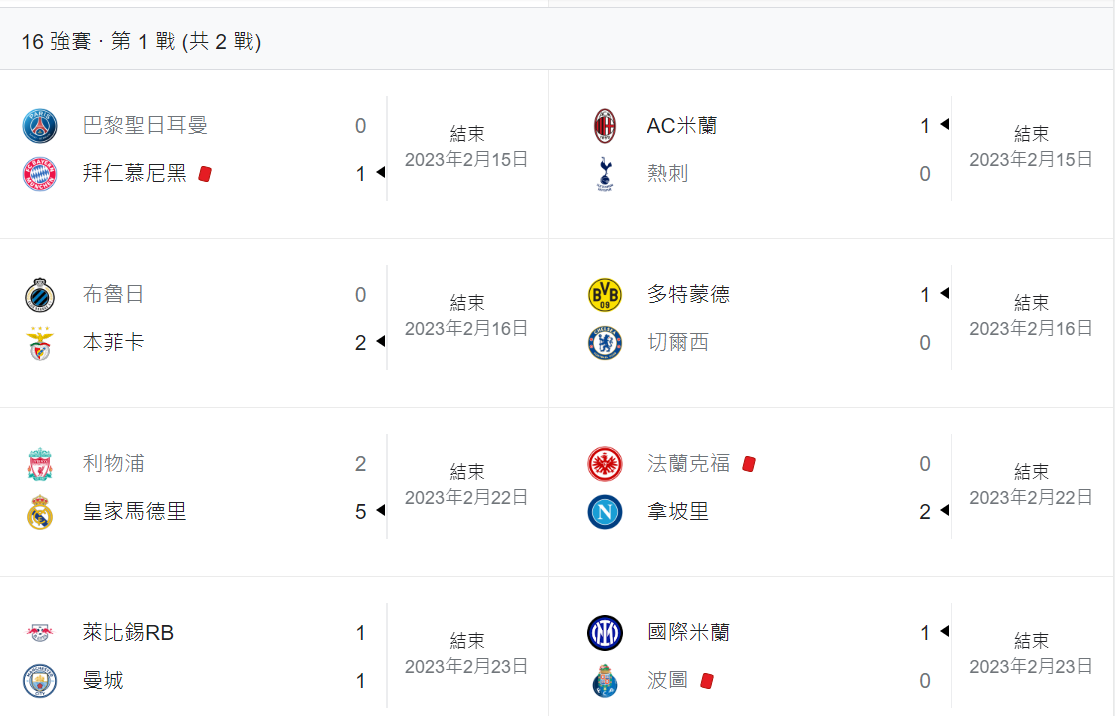
Task: Open the 萊比錫RB team link
Action: tap(128, 633)
